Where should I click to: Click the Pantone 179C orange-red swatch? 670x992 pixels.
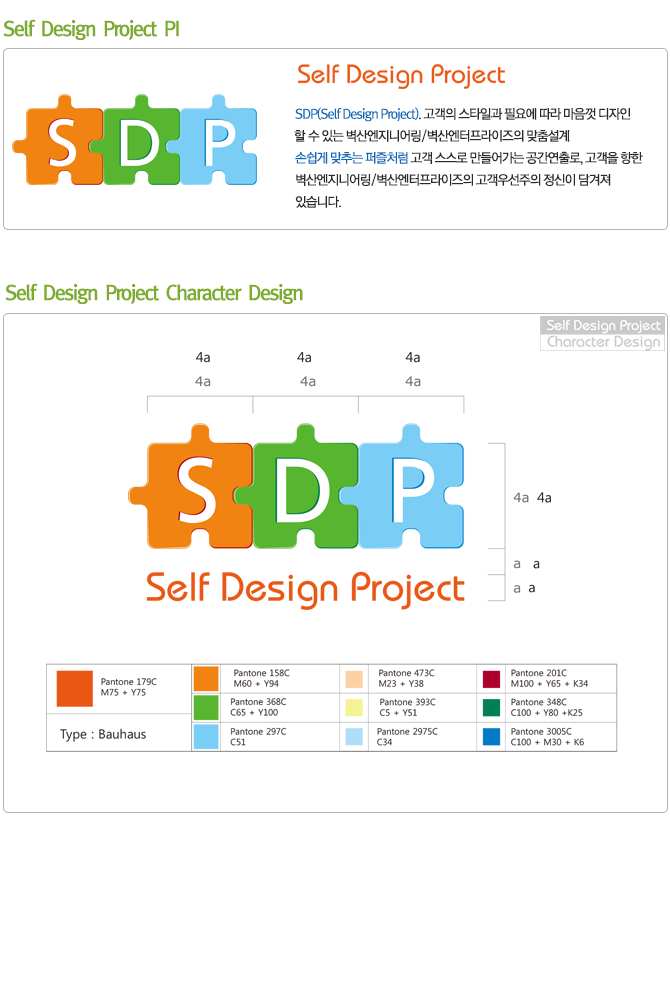coord(75,688)
